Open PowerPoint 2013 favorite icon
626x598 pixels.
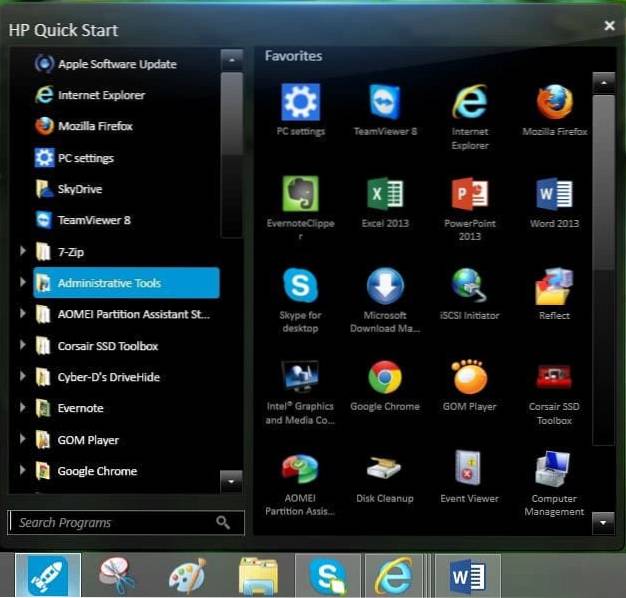470,194
